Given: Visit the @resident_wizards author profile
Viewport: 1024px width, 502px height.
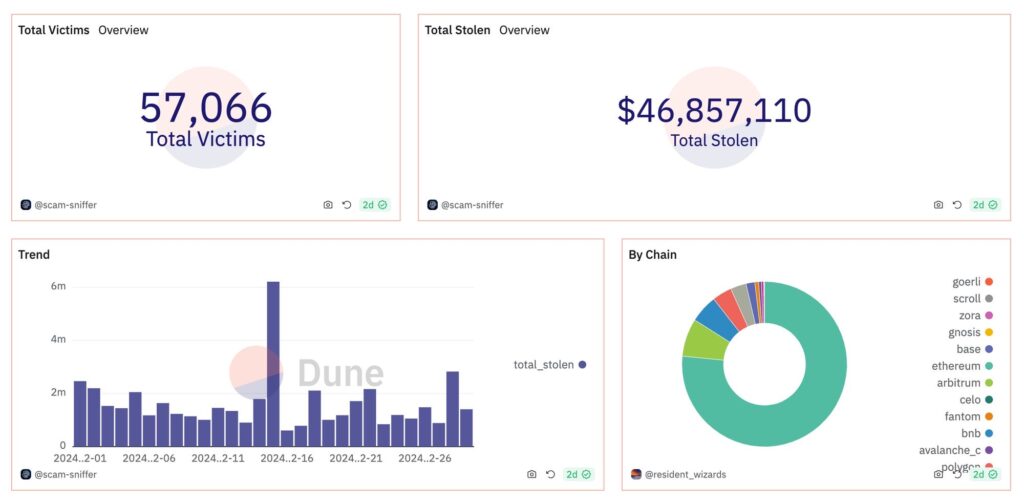Looking at the screenshot, I should (x=687, y=474).
